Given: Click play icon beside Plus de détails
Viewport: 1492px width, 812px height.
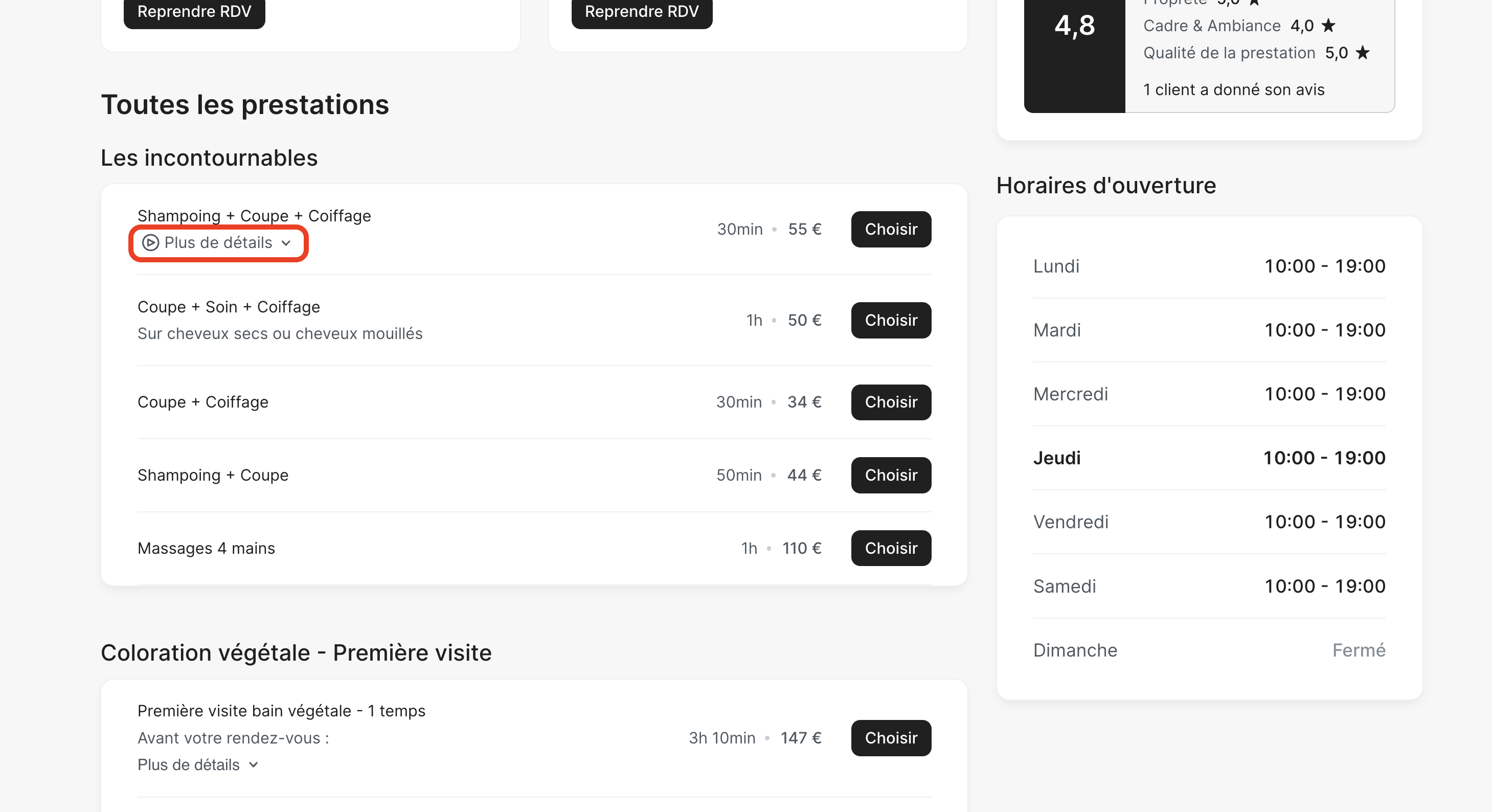Looking at the screenshot, I should [x=151, y=243].
